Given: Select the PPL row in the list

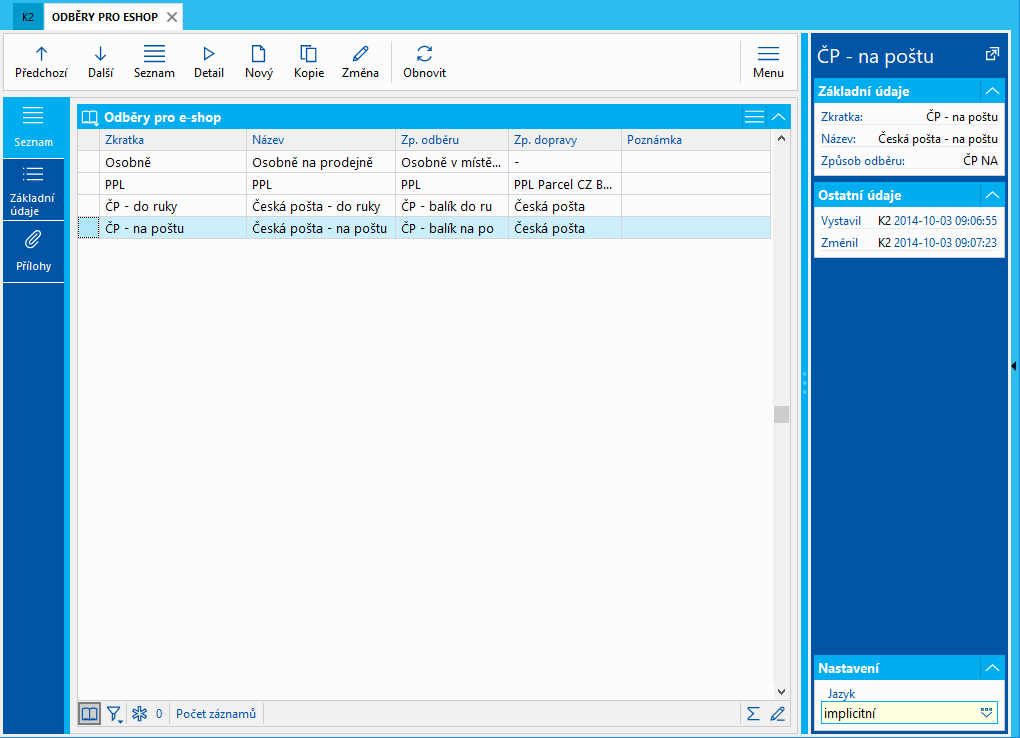Looking at the screenshot, I should point(174,185).
